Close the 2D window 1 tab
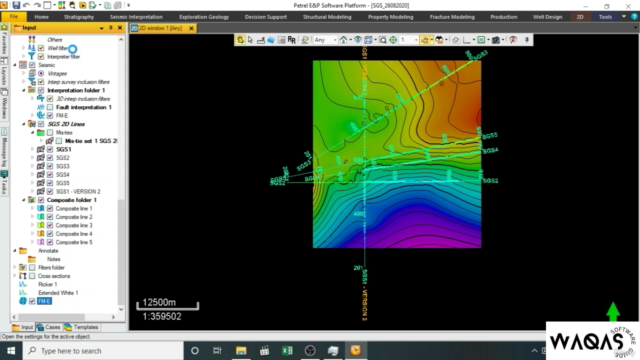Image resolution: width=640 pixels, height=360 pixels. [191, 28]
